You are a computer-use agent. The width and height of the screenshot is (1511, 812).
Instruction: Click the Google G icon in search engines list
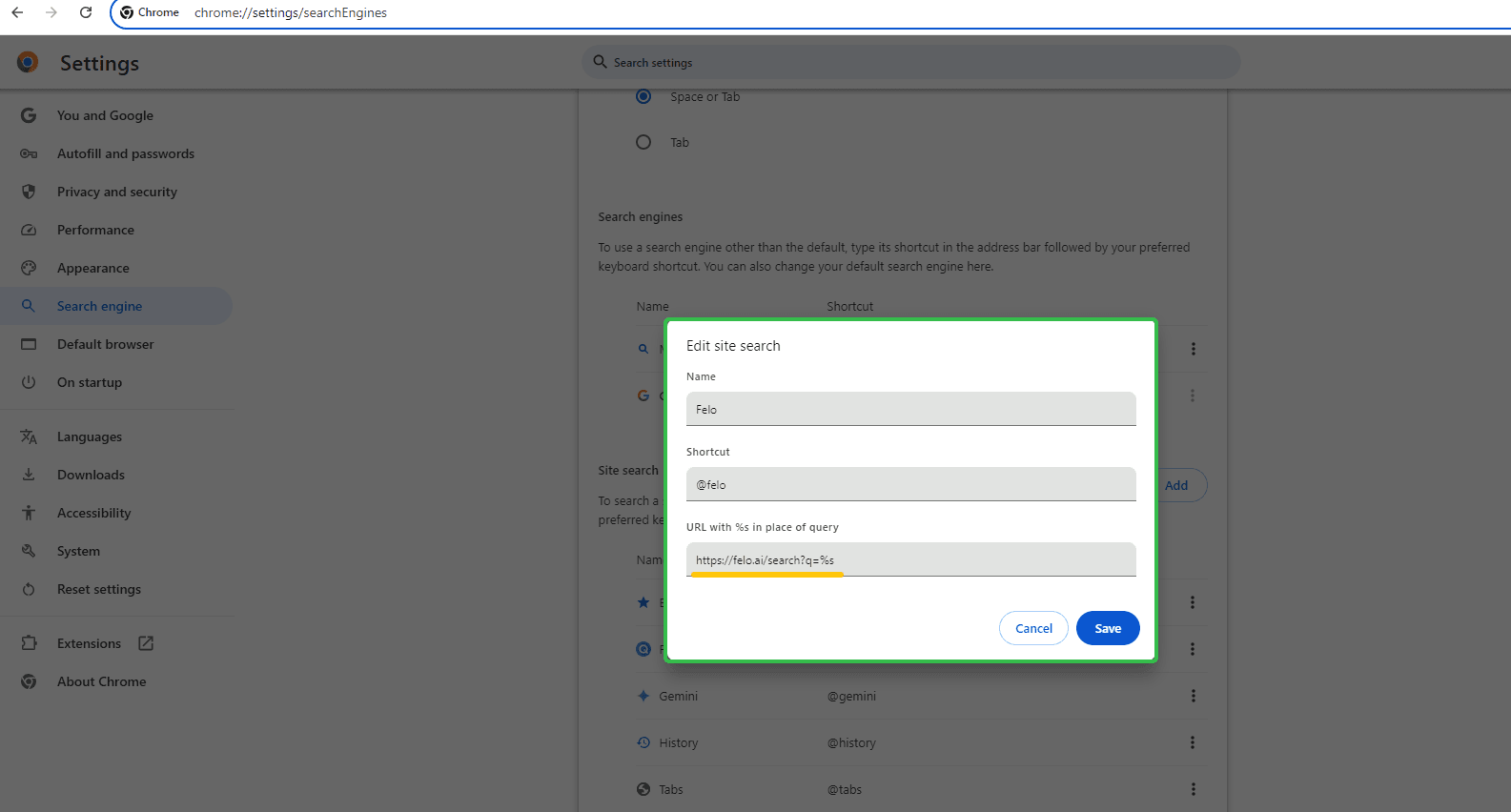click(643, 396)
